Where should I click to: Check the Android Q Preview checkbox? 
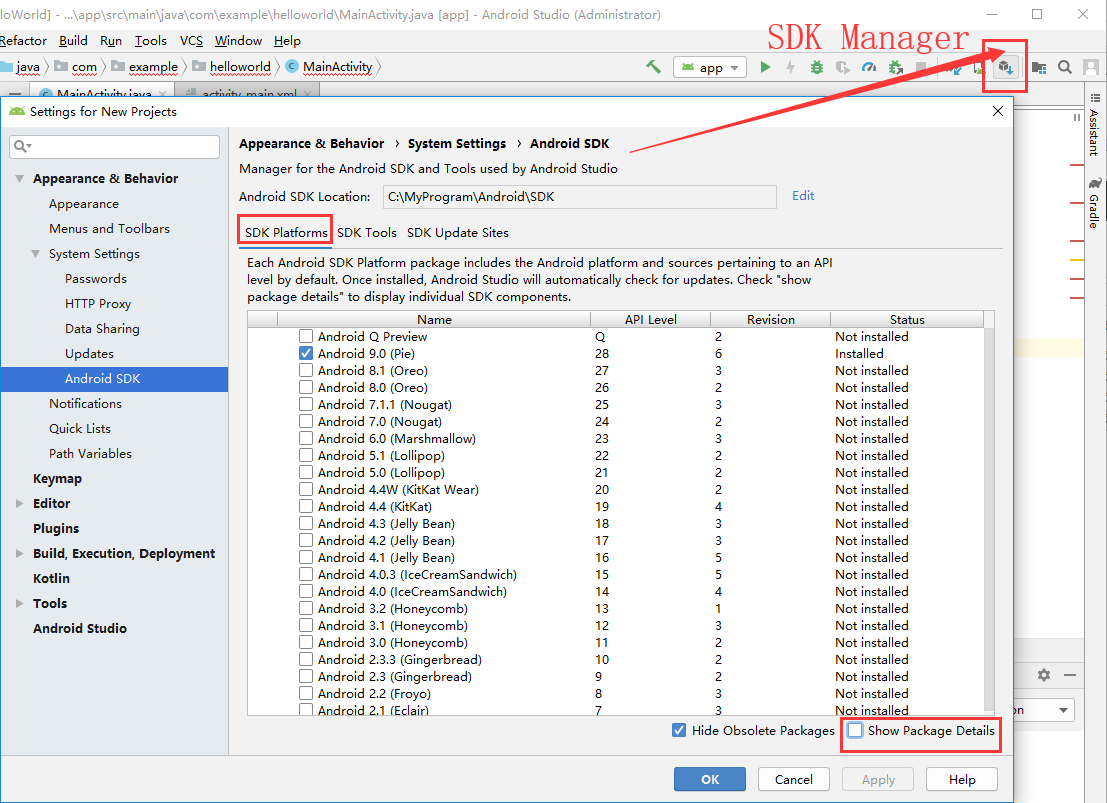(306, 336)
